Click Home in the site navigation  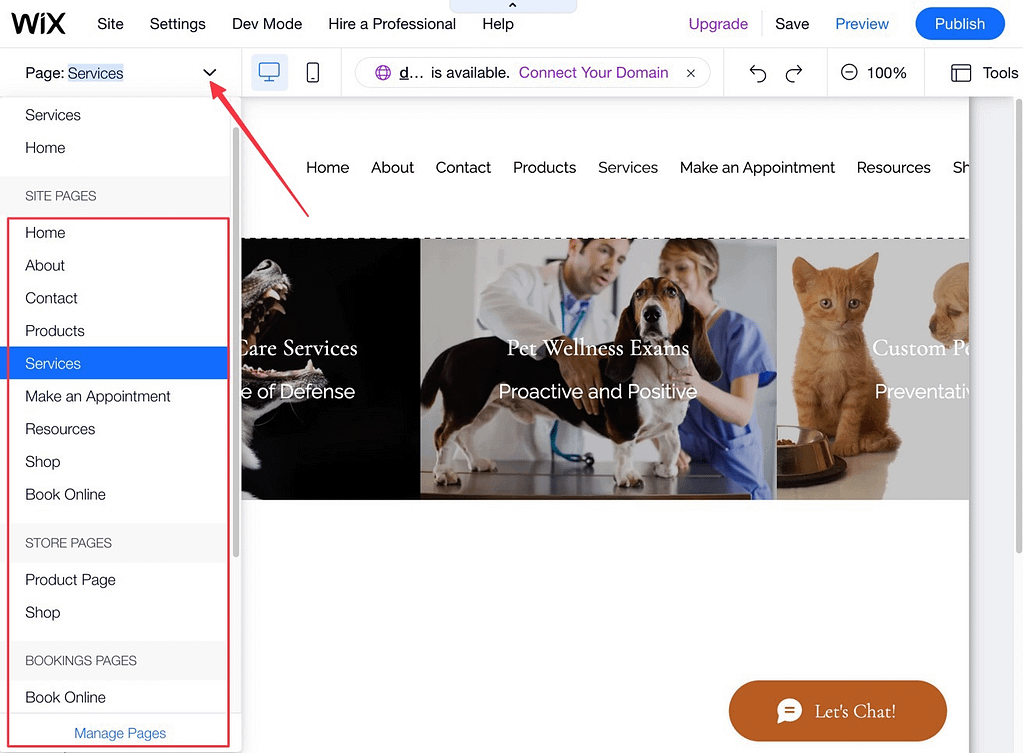(x=328, y=168)
